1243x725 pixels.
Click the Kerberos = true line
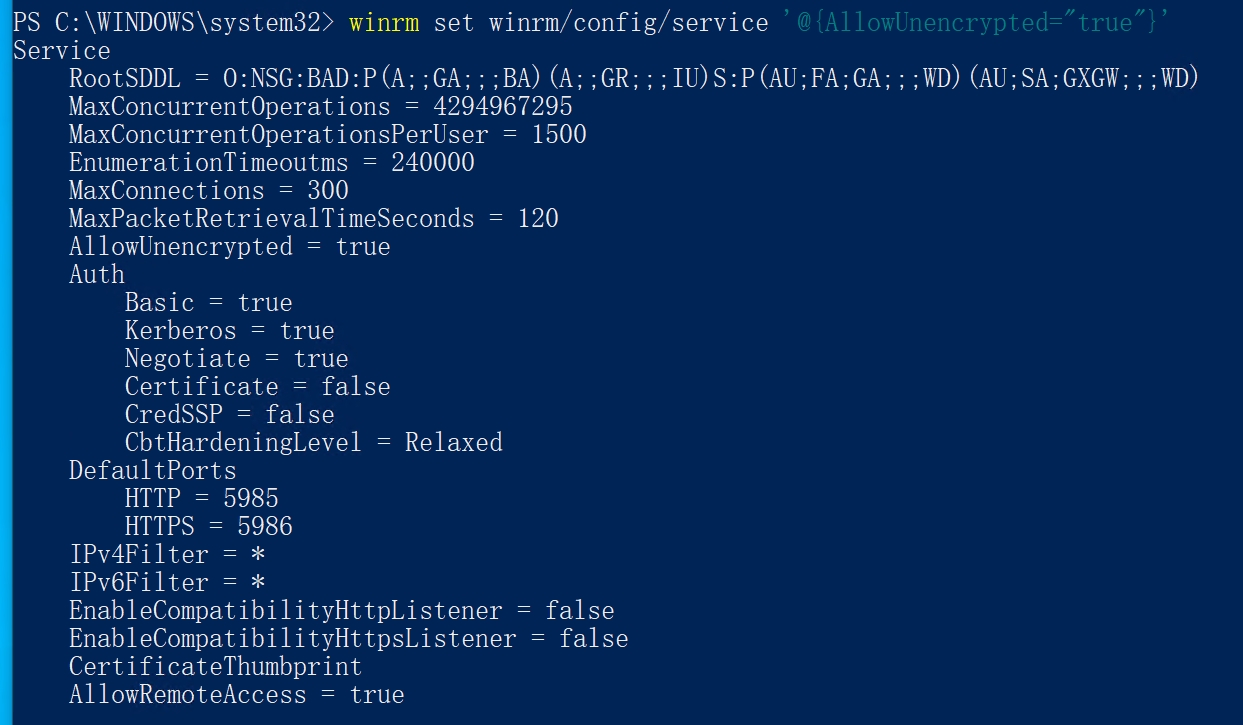pos(229,330)
